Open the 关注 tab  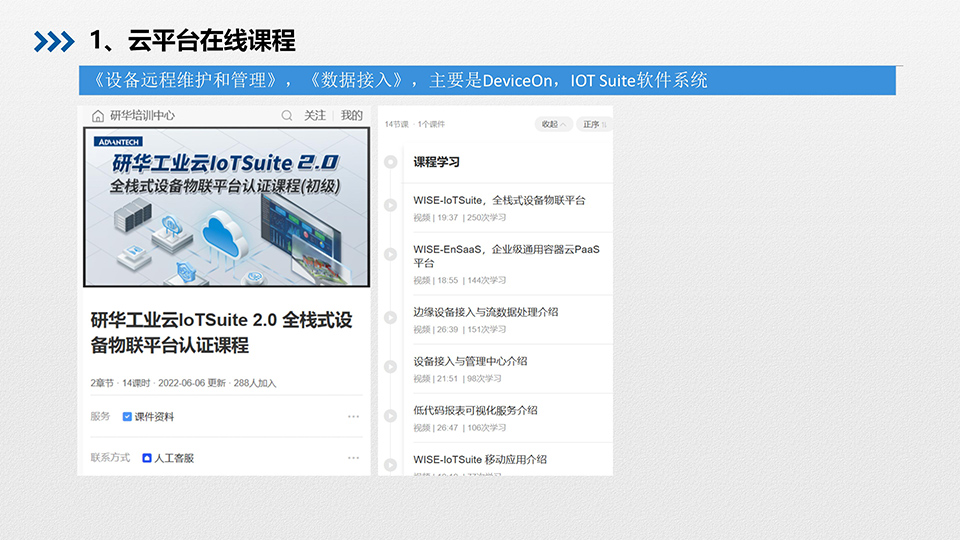coord(315,116)
